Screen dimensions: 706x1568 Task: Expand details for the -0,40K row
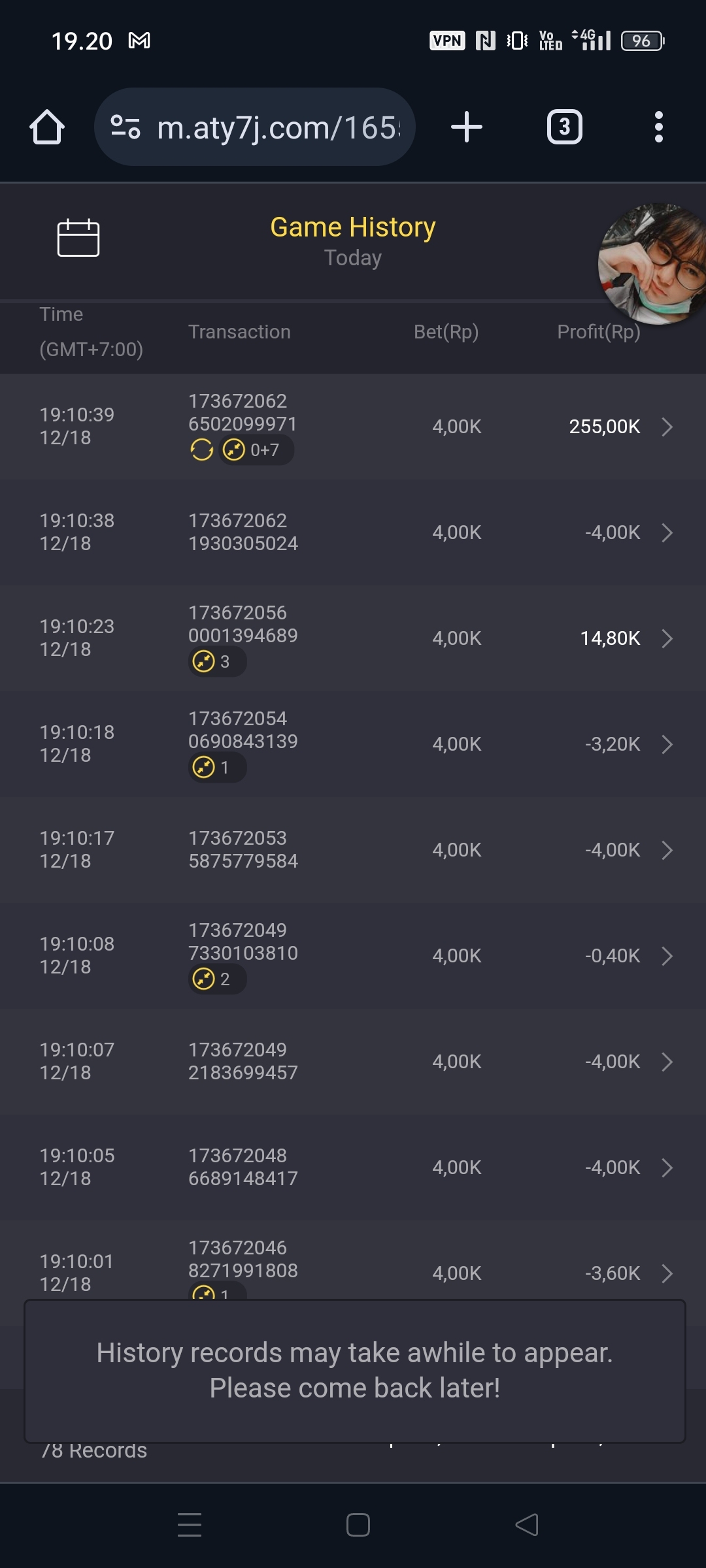click(x=667, y=956)
